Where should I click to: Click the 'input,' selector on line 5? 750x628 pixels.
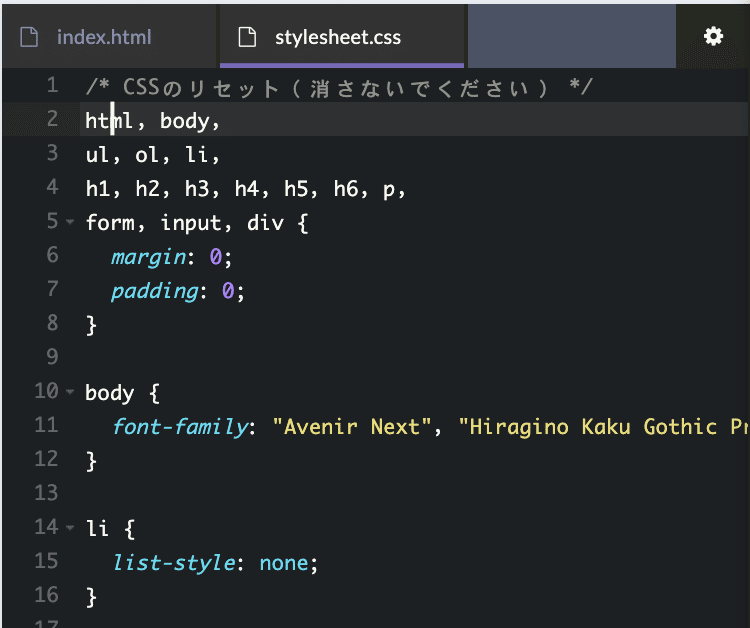(x=196, y=224)
